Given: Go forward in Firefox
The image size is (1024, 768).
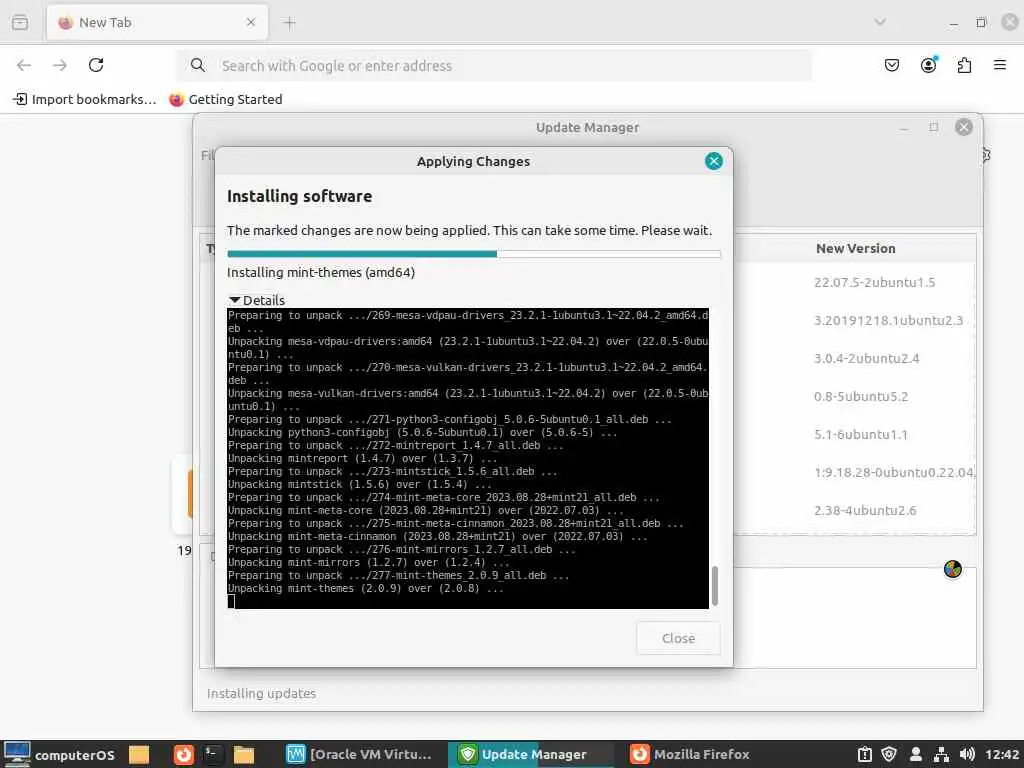Looking at the screenshot, I should pyautogui.click(x=60, y=65).
